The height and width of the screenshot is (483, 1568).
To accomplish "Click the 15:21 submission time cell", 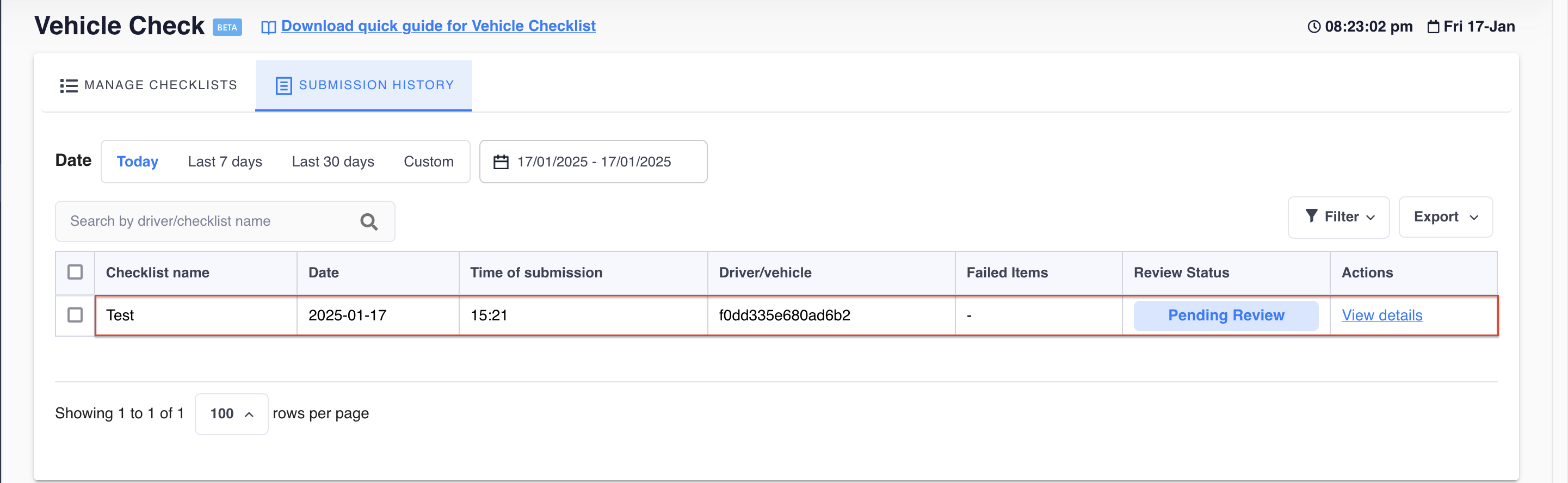I will (x=583, y=315).
